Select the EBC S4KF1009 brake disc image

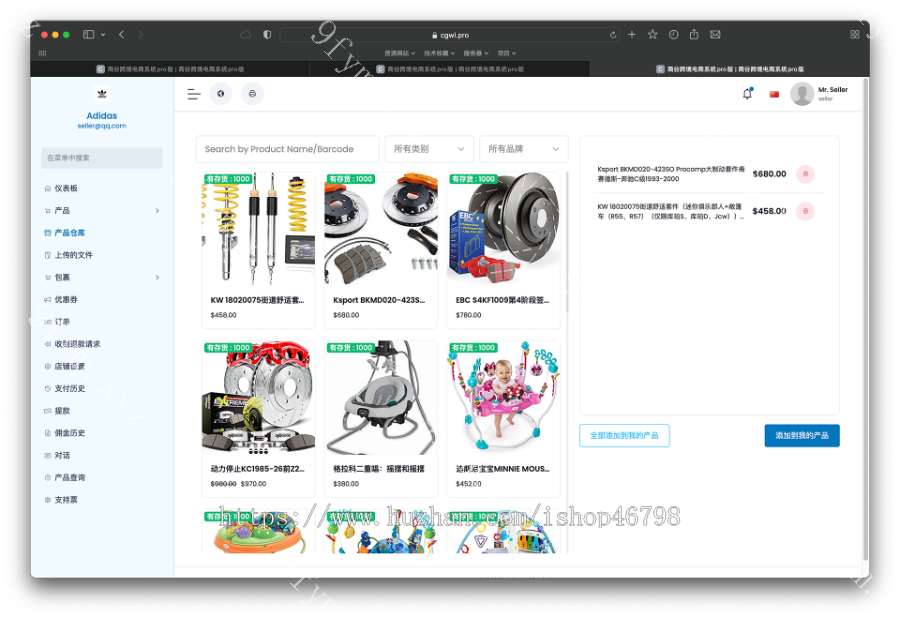[503, 228]
